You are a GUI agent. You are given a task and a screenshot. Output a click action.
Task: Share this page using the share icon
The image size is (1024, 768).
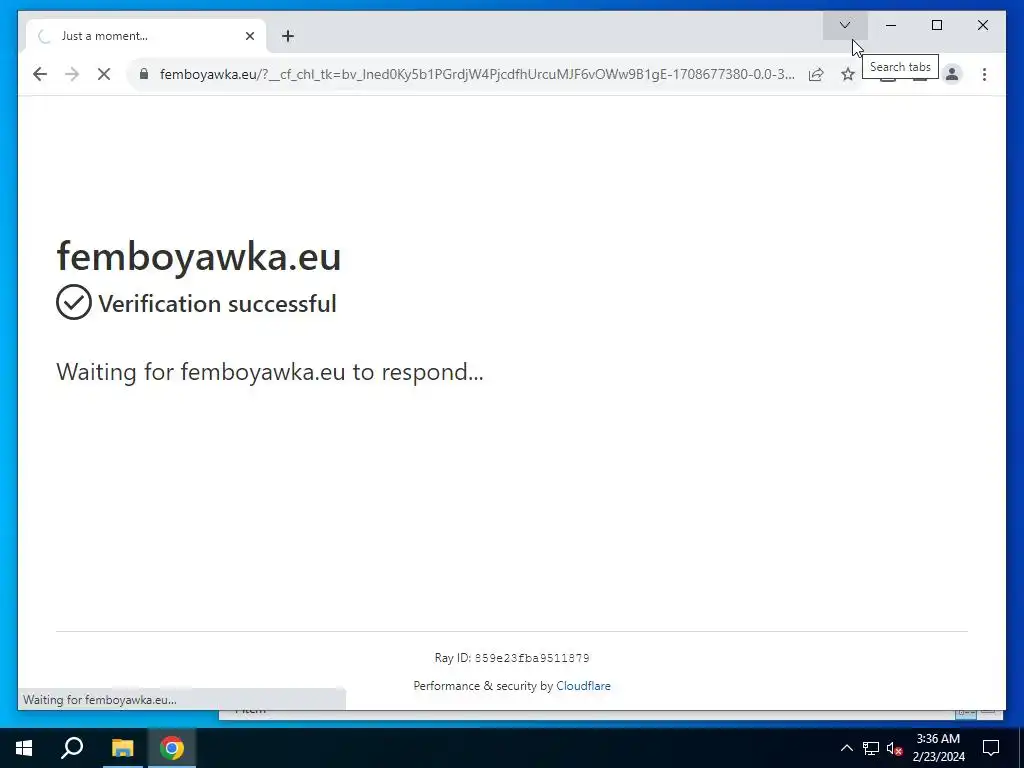pos(816,74)
